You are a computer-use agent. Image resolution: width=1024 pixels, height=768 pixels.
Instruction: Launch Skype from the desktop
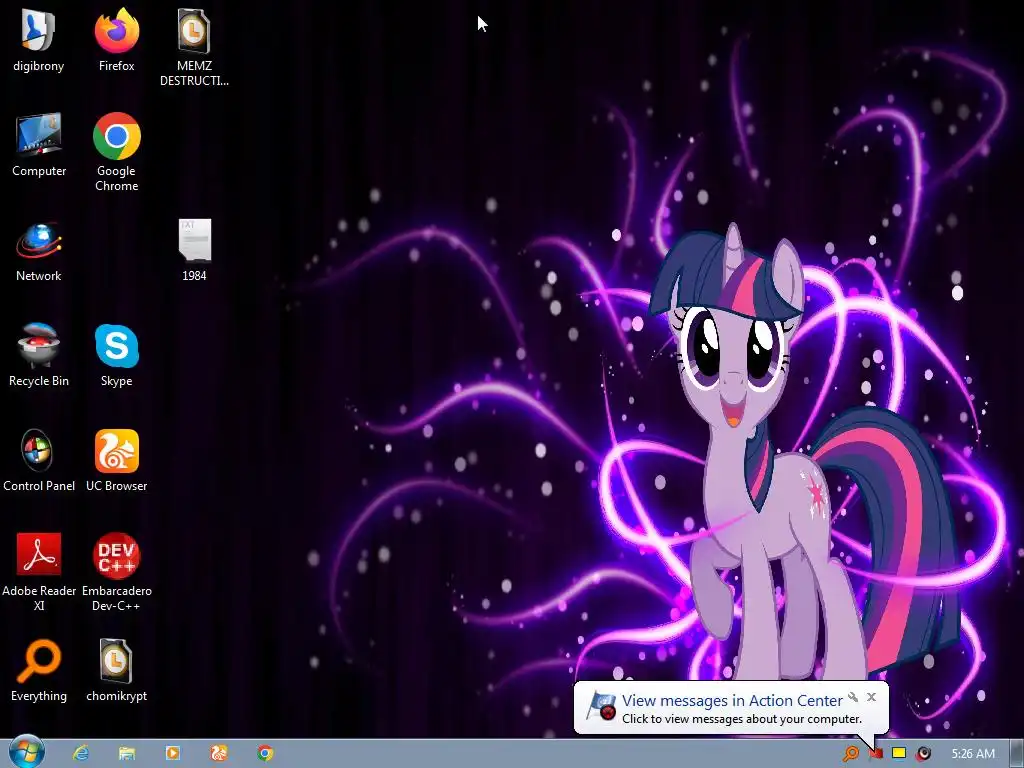(116, 355)
